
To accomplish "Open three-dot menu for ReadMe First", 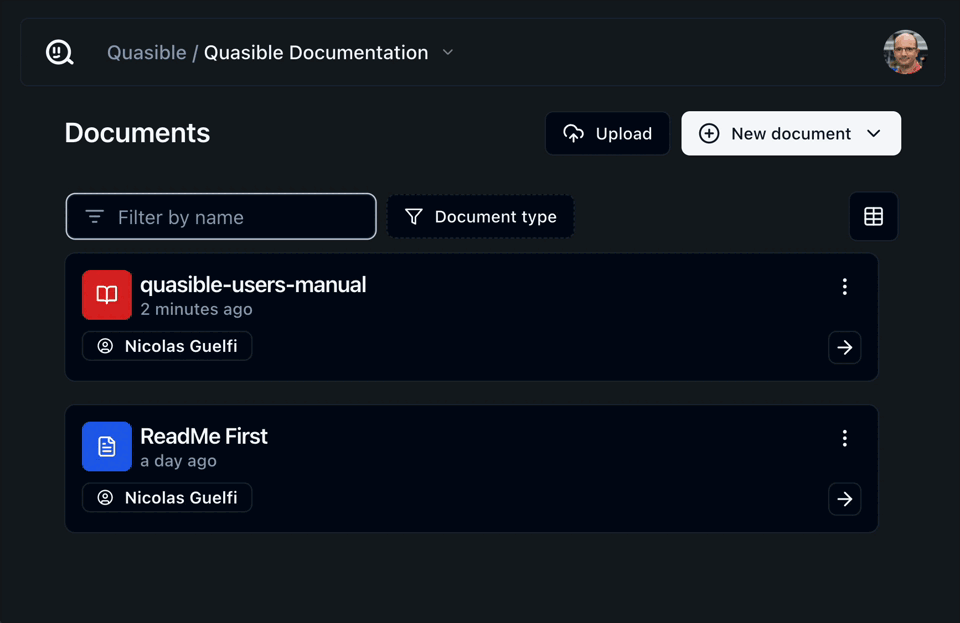I will click(x=845, y=439).
